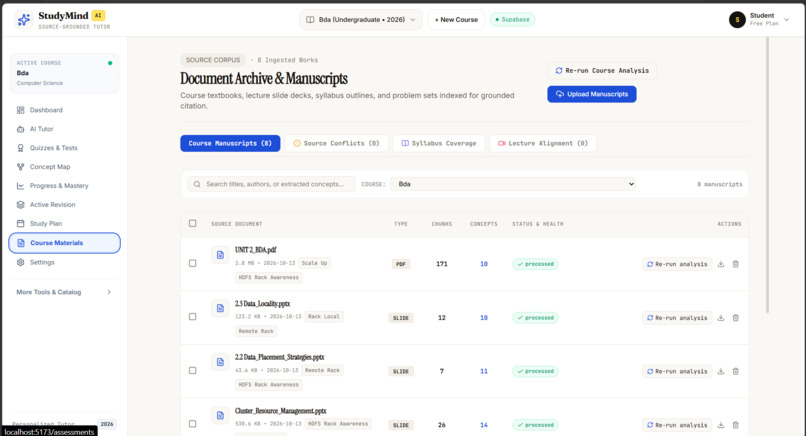Click concept count 14 for Cluster_Resource_Management
The width and height of the screenshot is (806, 436).
point(484,425)
